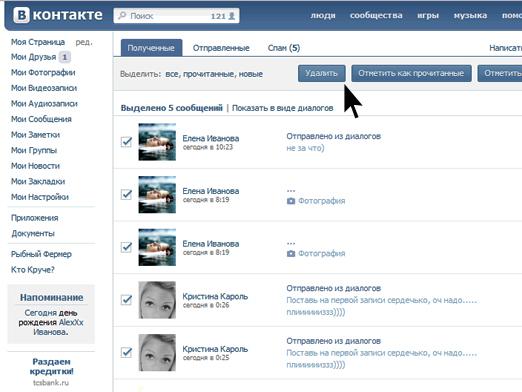Open 0:26 message 'Поставь на первой записи'
522x392 pixels.
pyautogui.click(x=382, y=306)
